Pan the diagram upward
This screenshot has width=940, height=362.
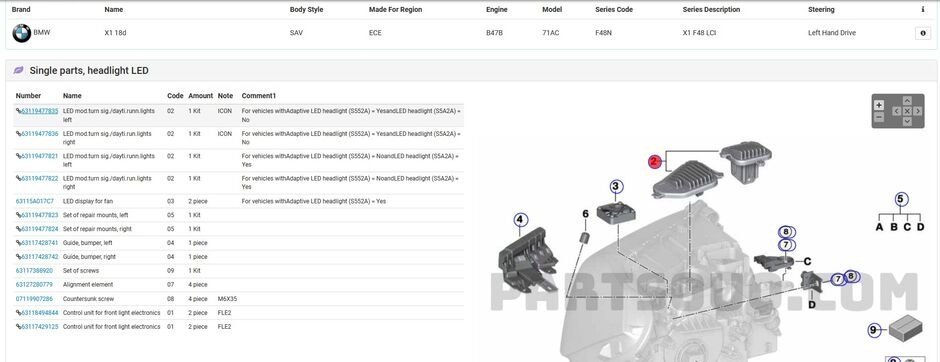tap(907, 101)
